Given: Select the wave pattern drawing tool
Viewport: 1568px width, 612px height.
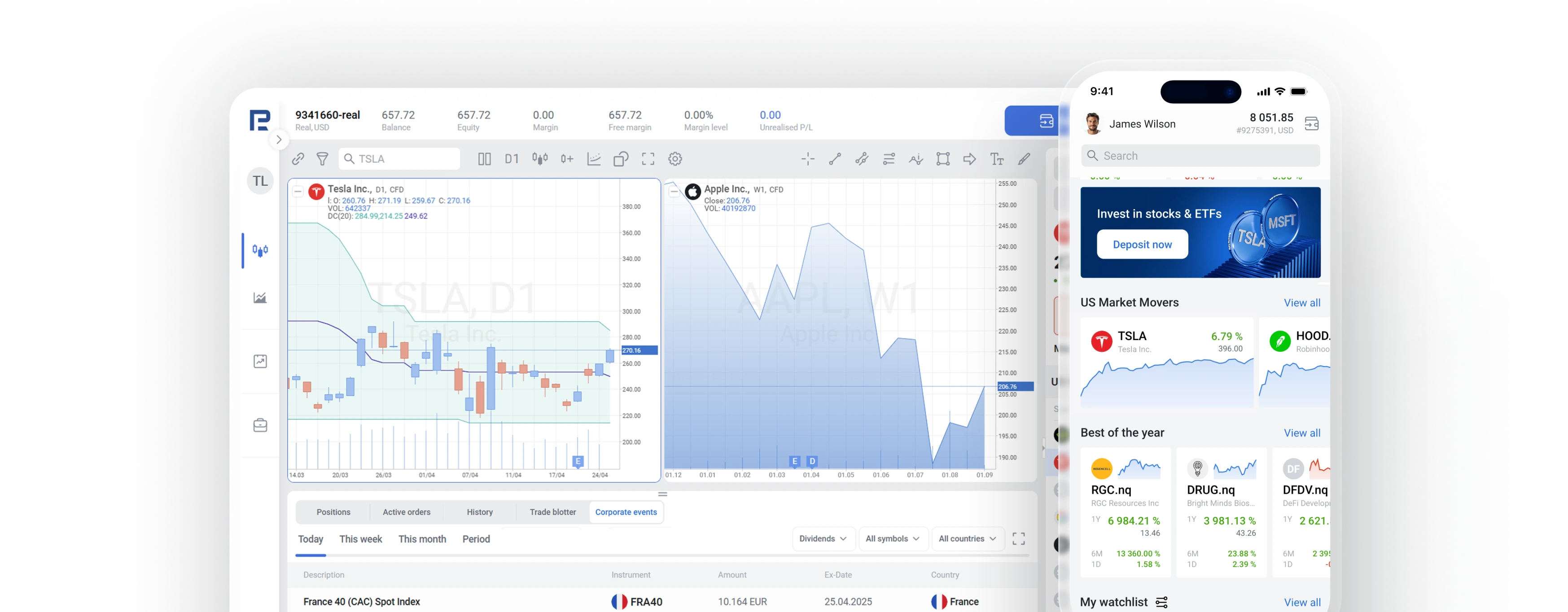Looking at the screenshot, I should pyautogui.click(x=916, y=159).
